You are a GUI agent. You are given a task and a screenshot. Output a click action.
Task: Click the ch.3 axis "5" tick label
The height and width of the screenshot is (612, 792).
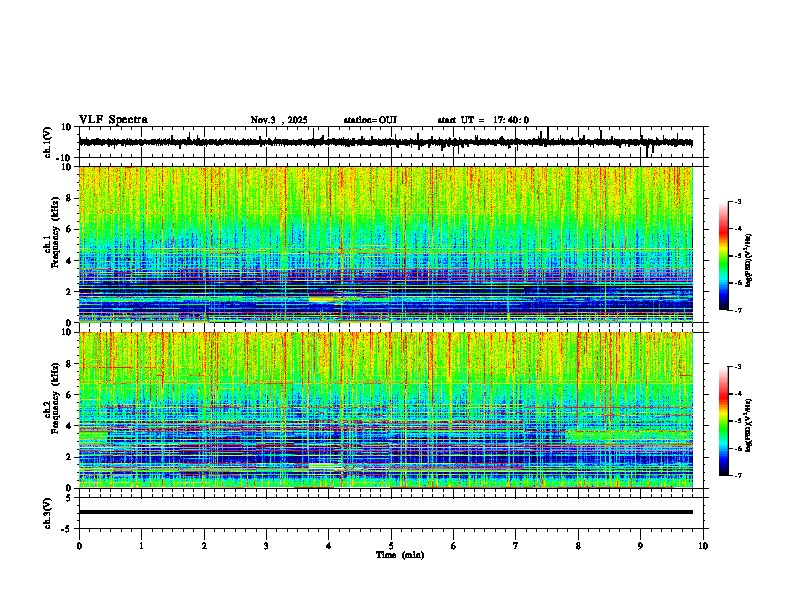tap(70, 497)
